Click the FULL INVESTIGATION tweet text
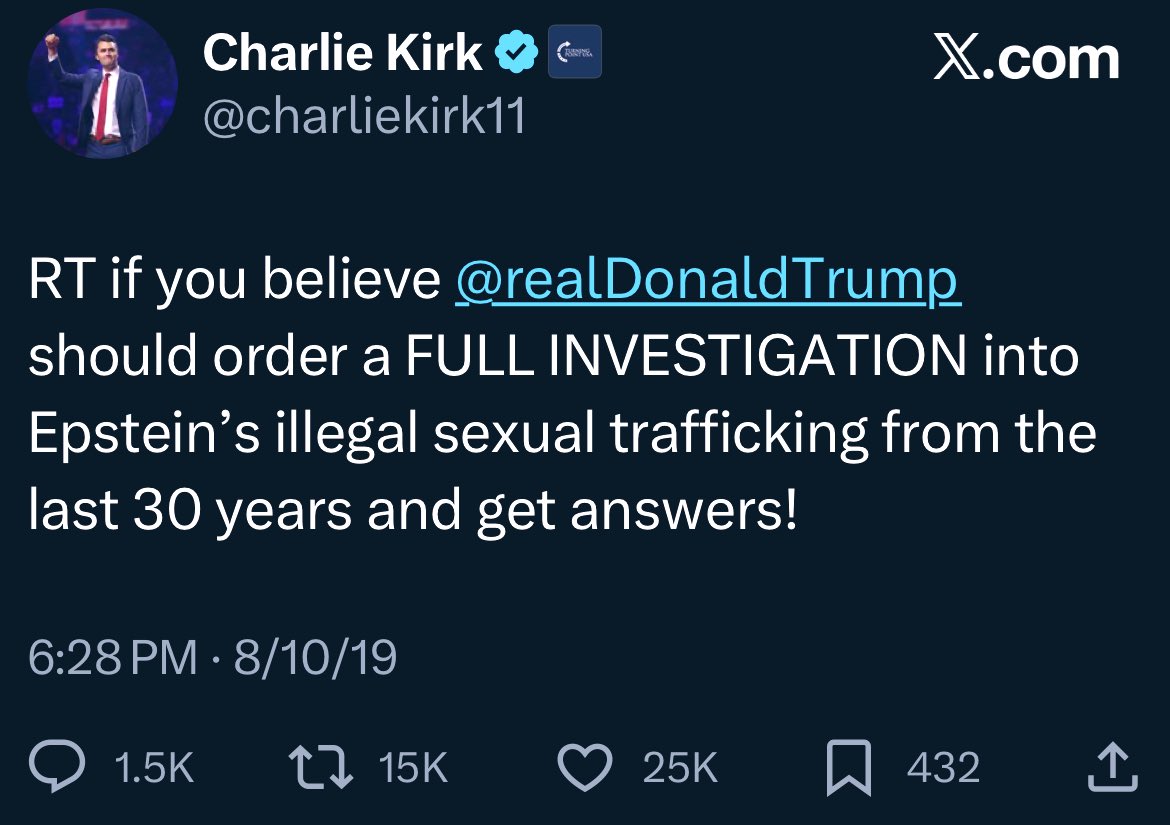Screen dimensions: 1170x825 click(686, 355)
